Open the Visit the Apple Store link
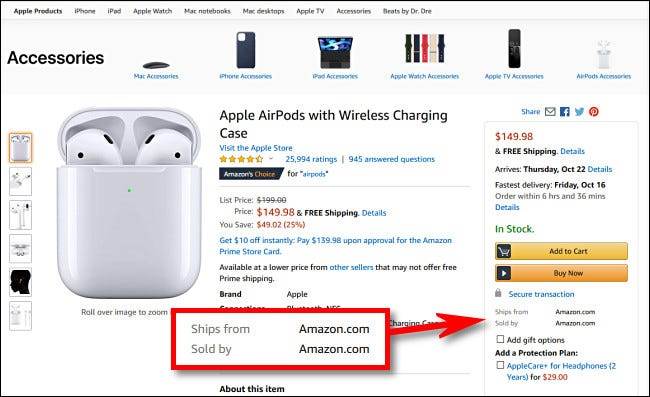Viewport: 650px width, 397px height. click(256, 148)
